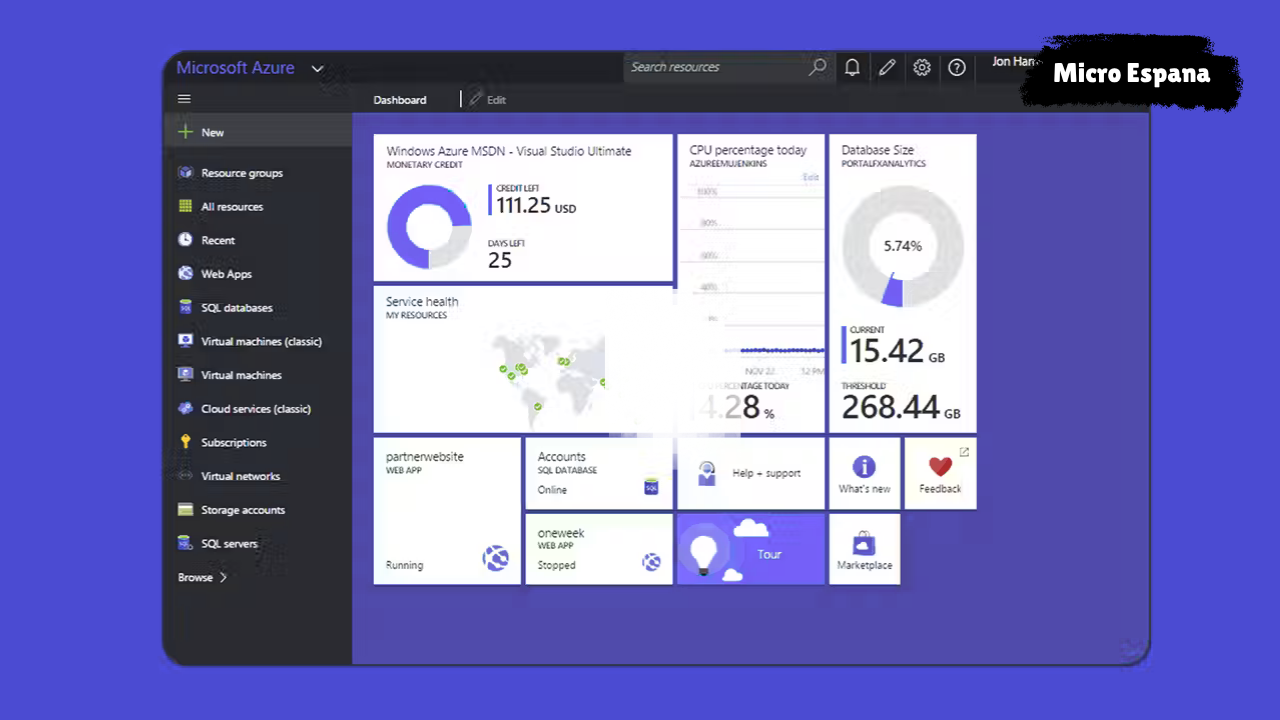1280x720 pixels.
Task: Open the Help + support tile
Action: click(751, 473)
